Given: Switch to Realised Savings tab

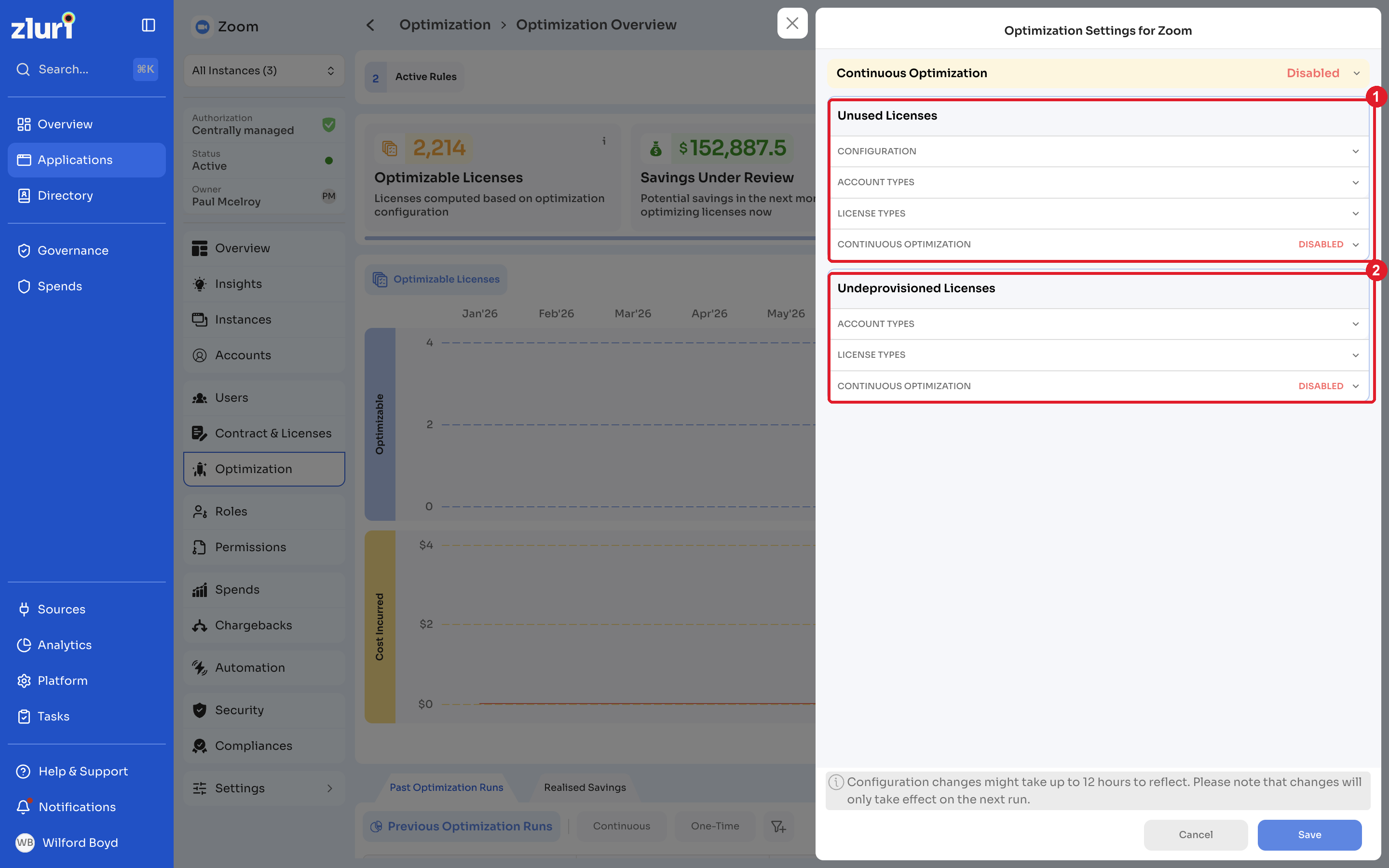Looking at the screenshot, I should coord(585,787).
